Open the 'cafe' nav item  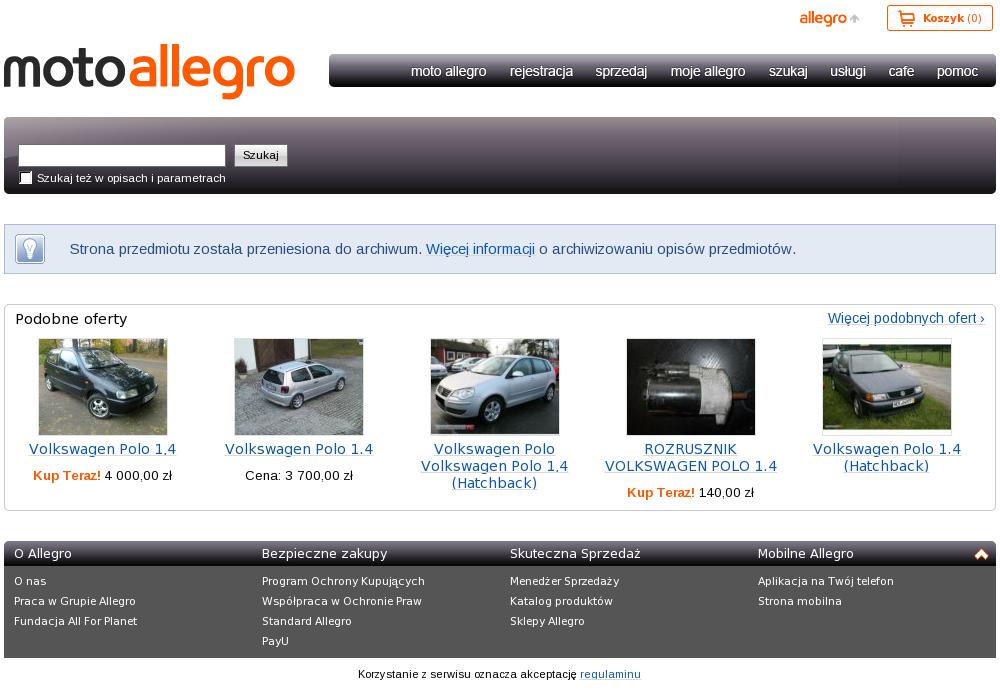pyautogui.click(x=901, y=71)
